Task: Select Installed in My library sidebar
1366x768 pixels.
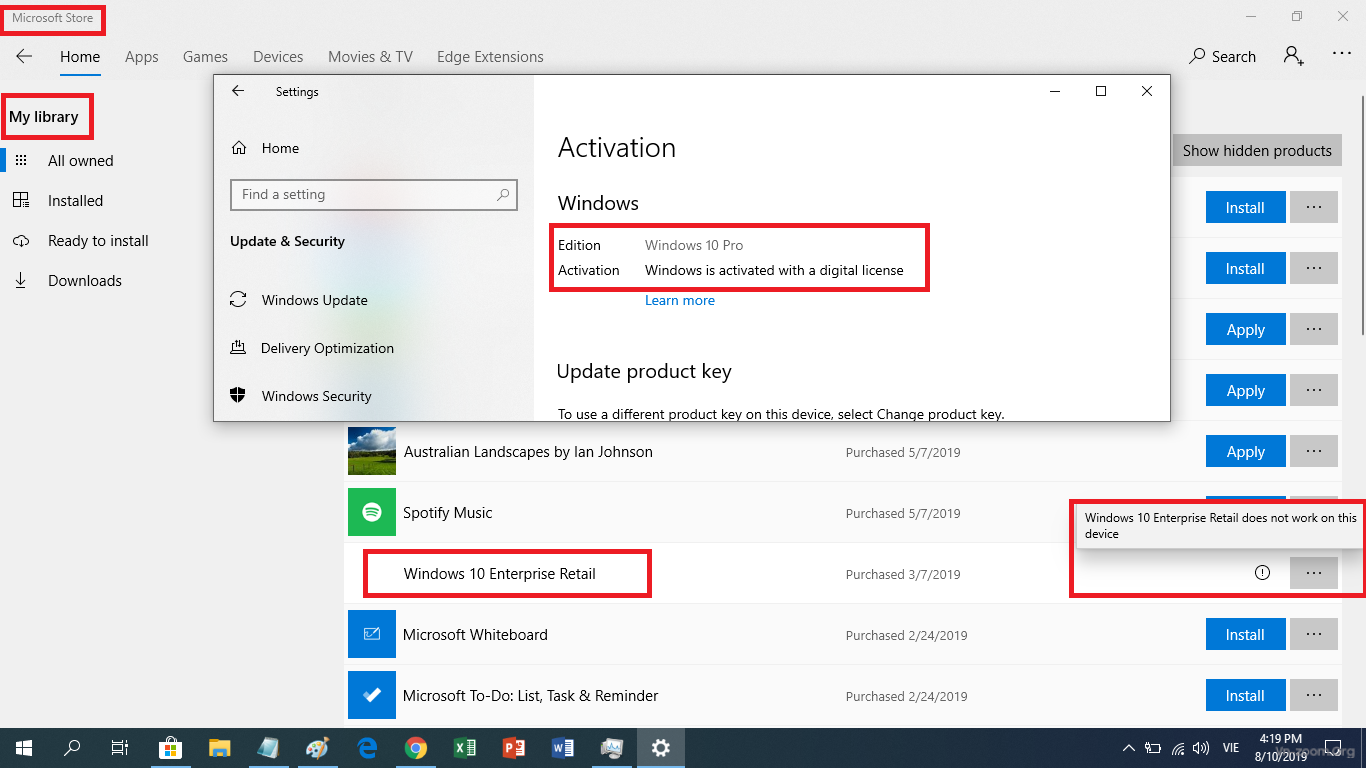Action: click(75, 201)
